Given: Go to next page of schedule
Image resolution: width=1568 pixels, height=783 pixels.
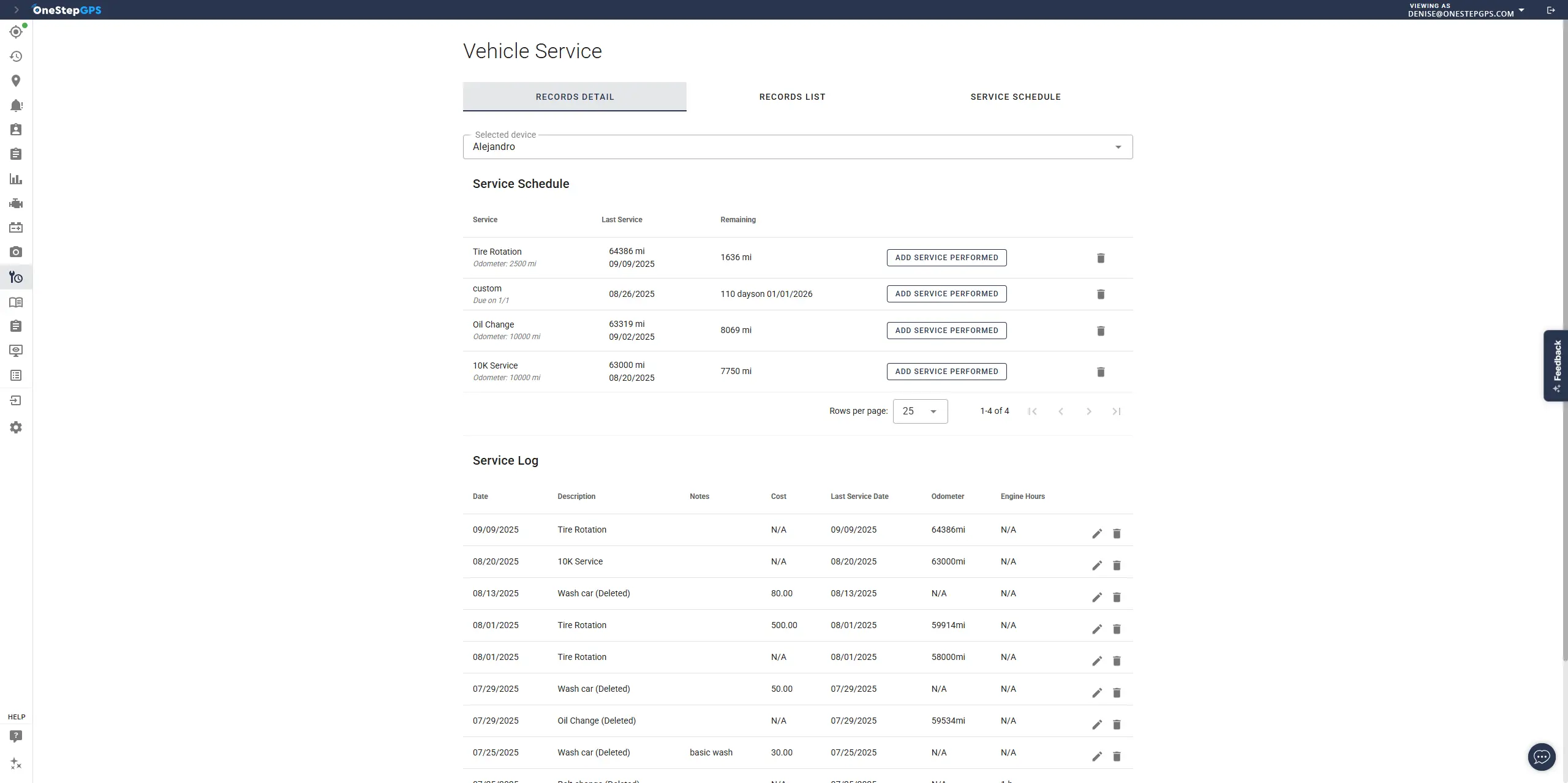Looking at the screenshot, I should (1088, 411).
